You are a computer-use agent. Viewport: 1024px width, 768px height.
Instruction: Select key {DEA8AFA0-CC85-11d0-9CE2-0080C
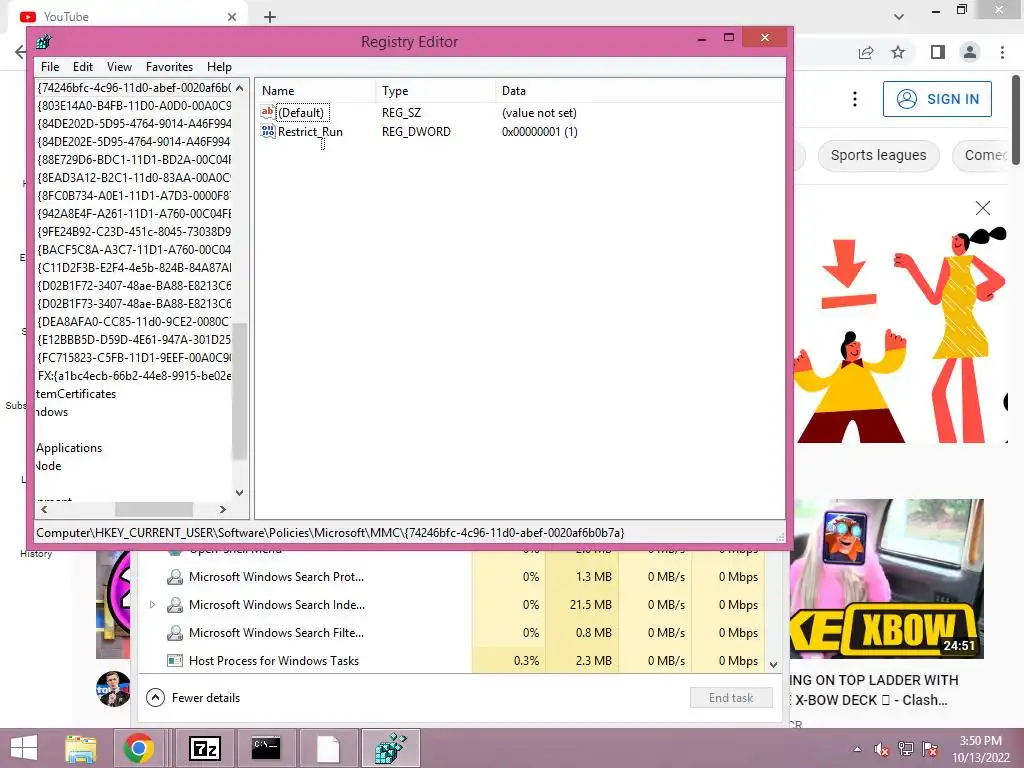click(134, 322)
